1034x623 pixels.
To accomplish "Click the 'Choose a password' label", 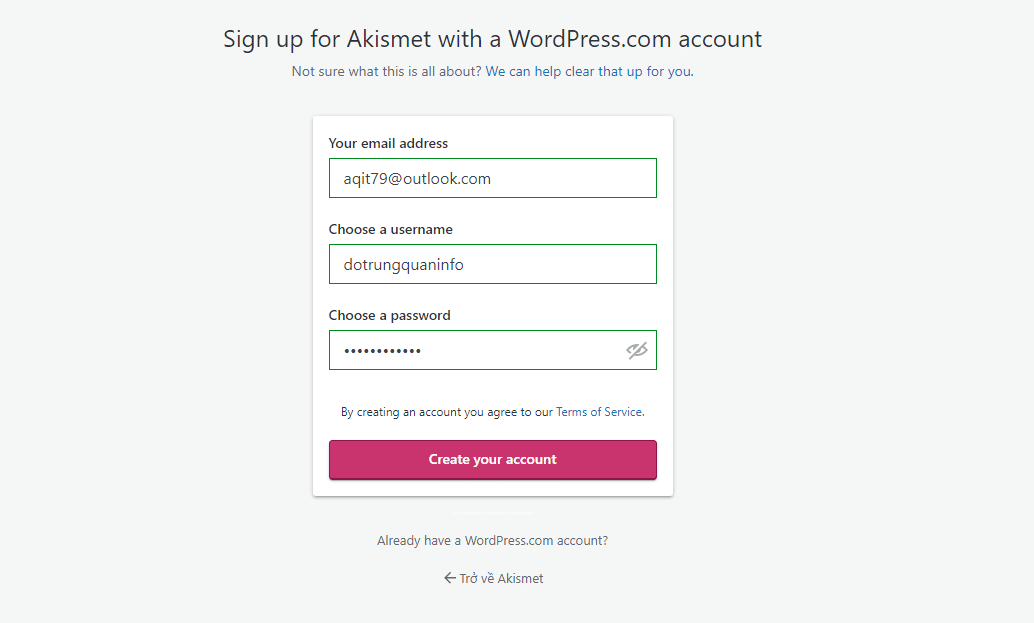I will (x=389, y=315).
